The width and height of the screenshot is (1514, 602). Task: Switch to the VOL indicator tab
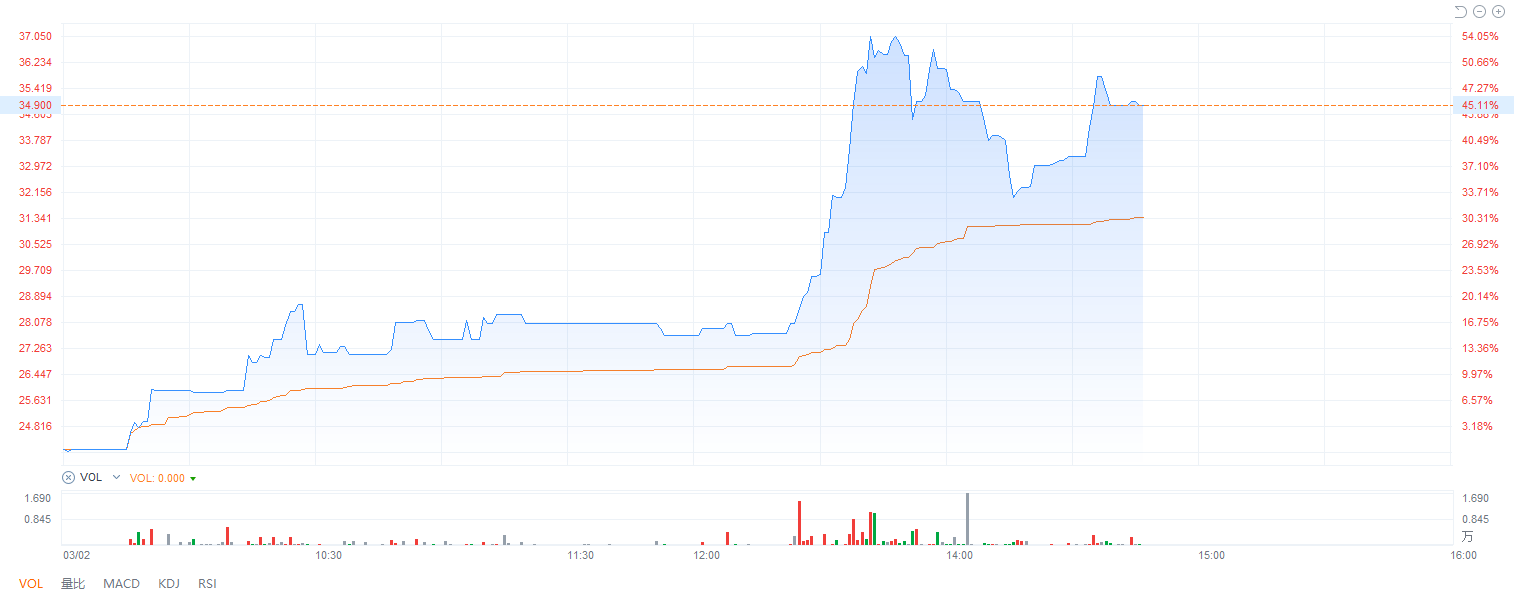click(31, 584)
